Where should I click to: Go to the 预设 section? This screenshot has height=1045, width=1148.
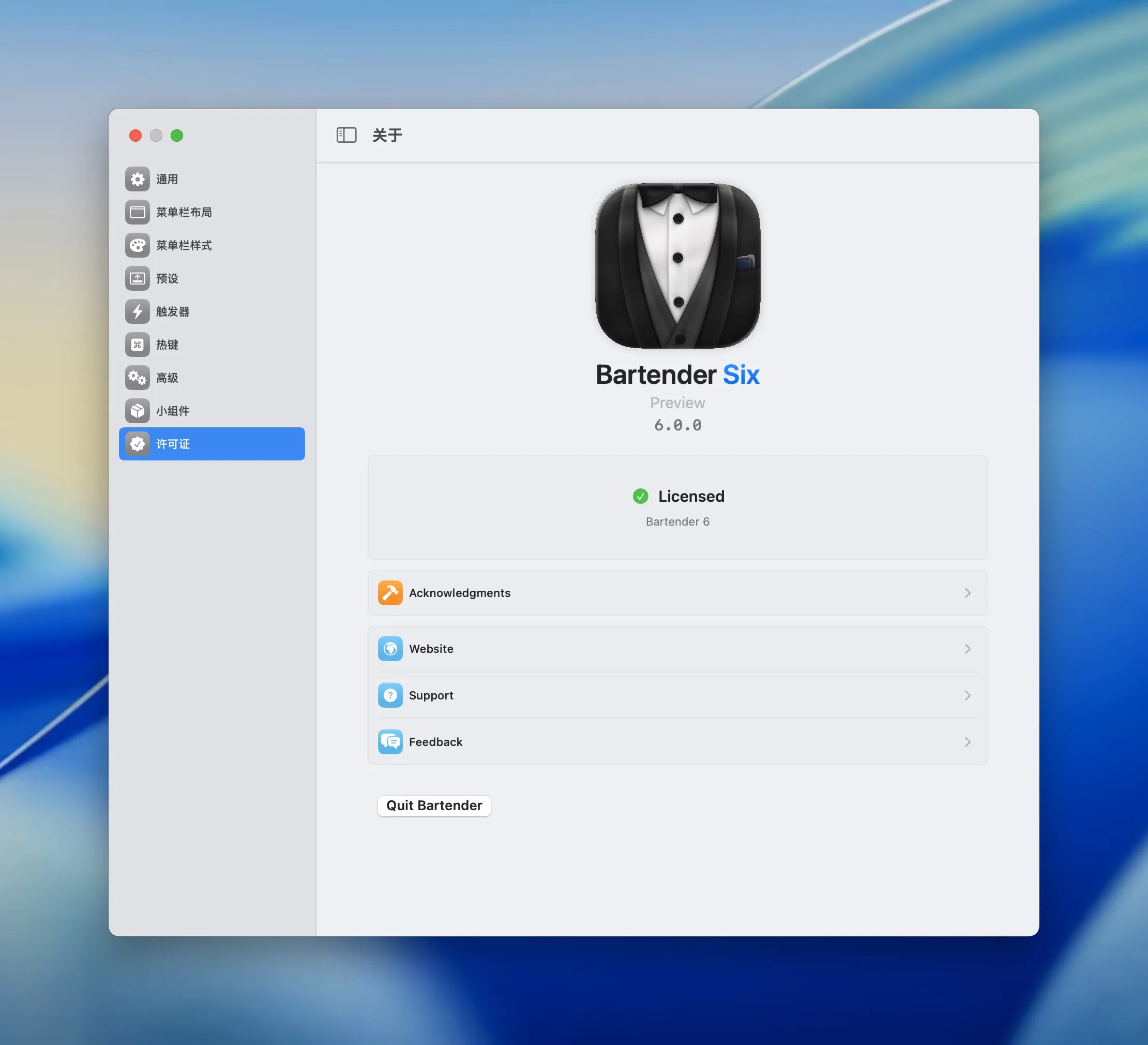212,279
